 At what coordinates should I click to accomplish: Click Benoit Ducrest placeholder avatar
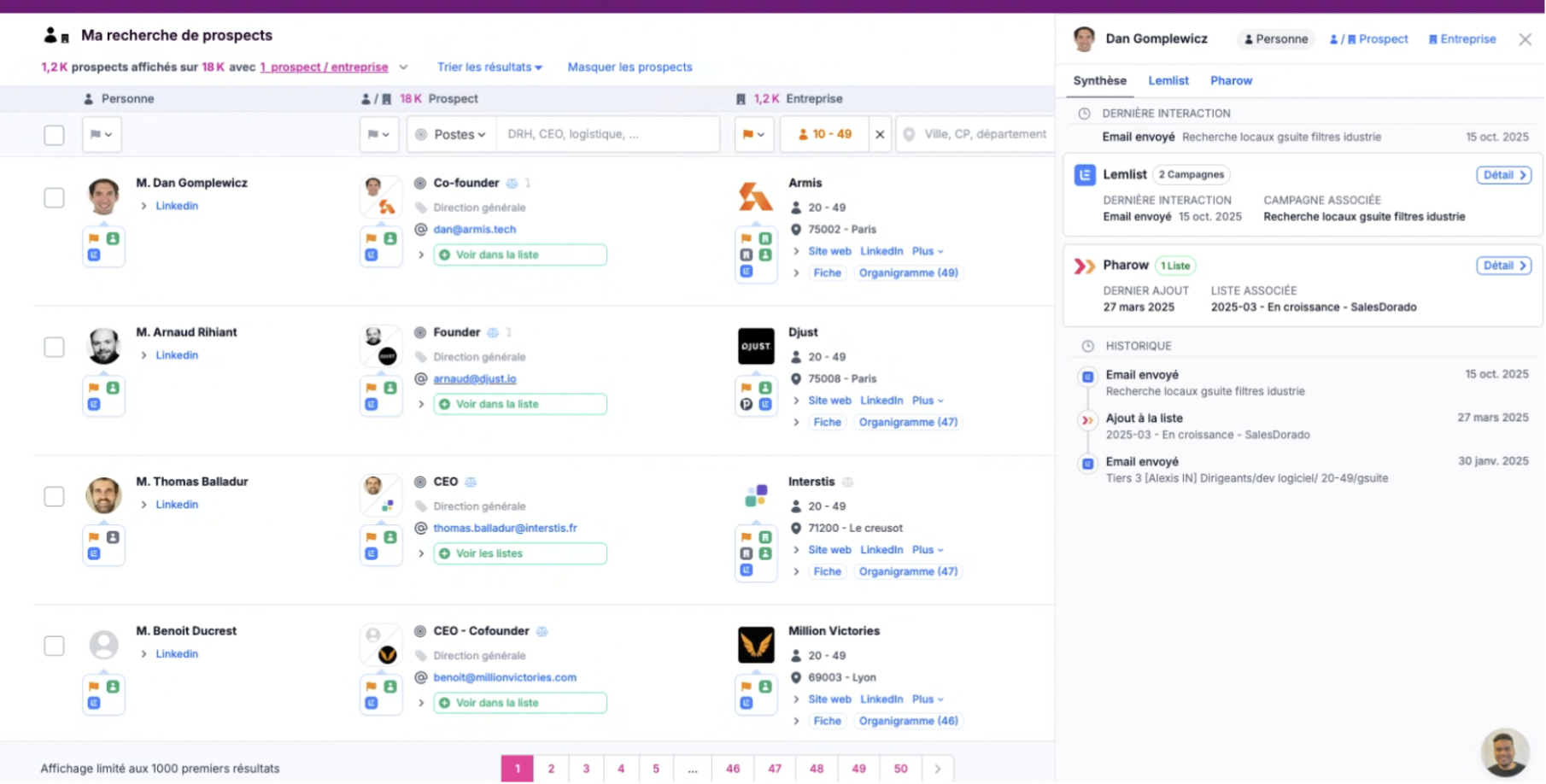tap(103, 644)
